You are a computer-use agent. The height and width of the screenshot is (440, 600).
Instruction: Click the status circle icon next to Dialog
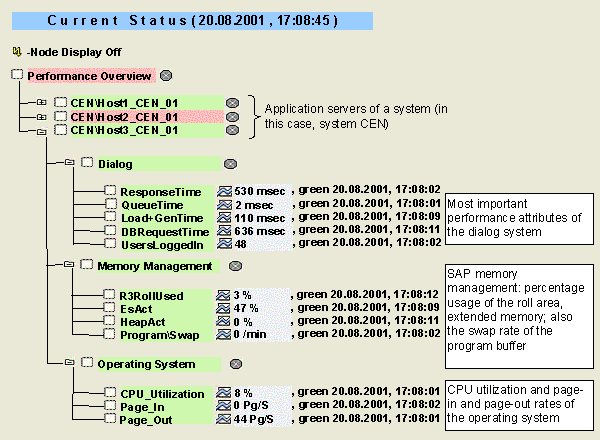229,163
